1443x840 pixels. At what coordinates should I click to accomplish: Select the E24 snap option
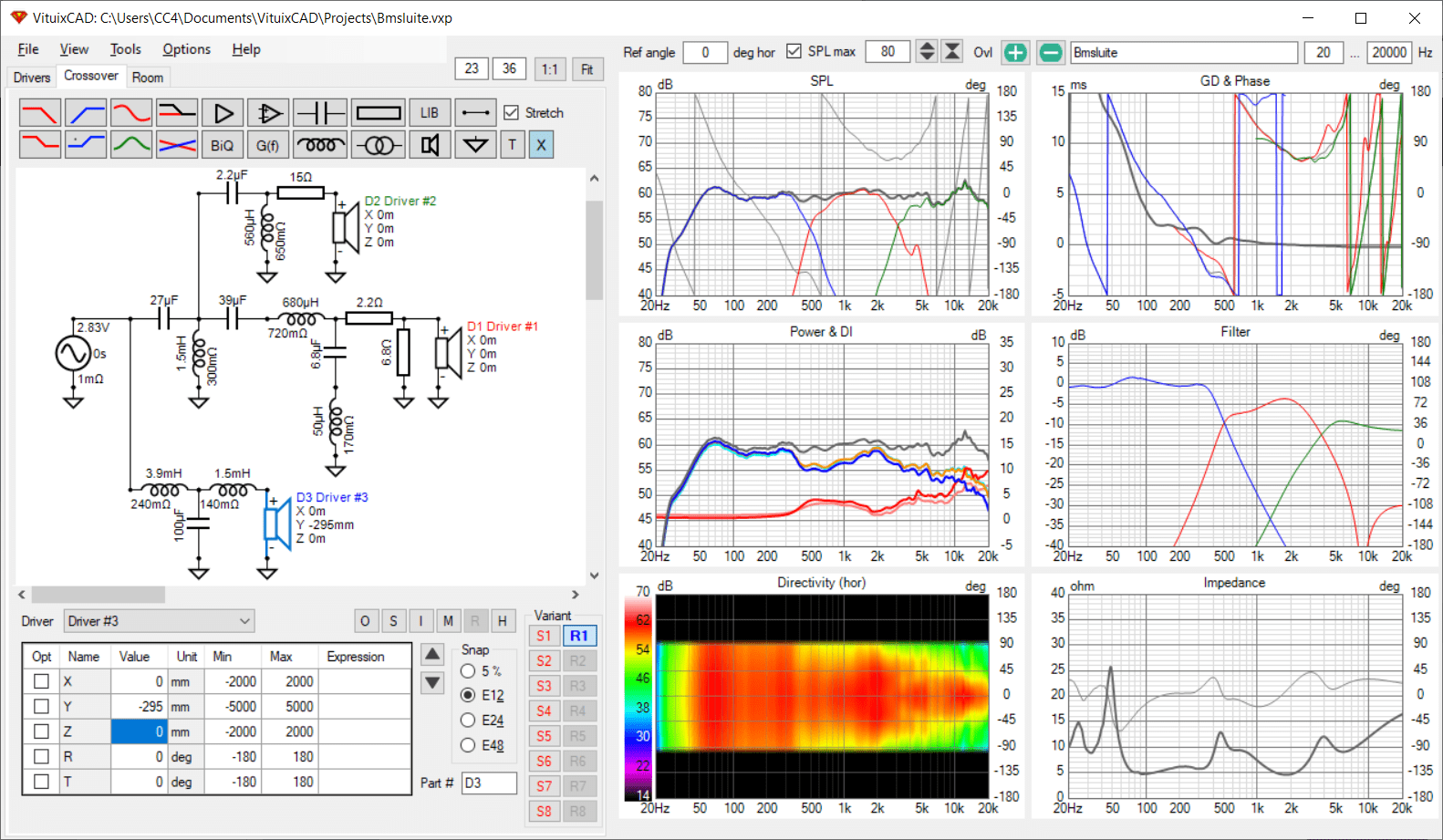click(x=468, y=721)
